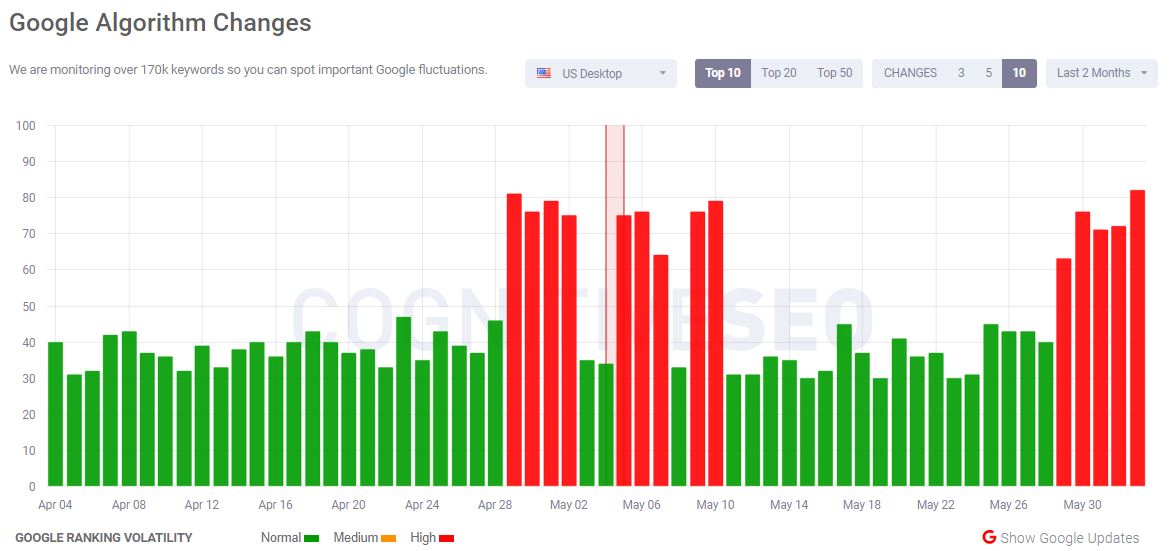The height and width of the screenshot is (551, 1172).
Task: Click the red bar above Apr 29 at 81
Action: click(514, 340)
